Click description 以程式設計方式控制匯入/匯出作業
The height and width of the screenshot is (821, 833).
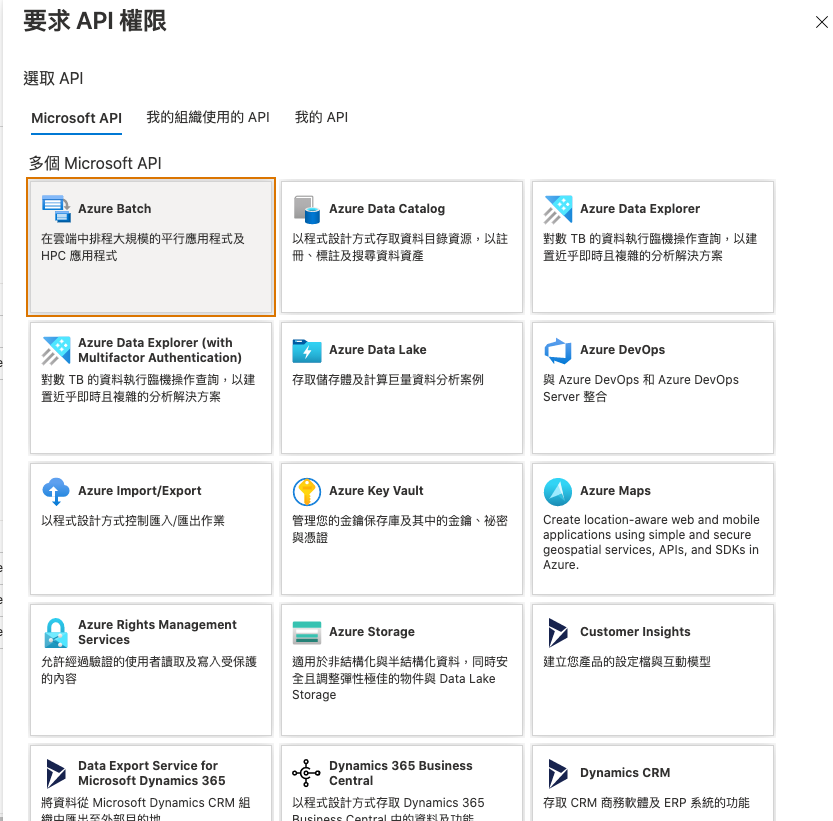click(x=133, y=520)
